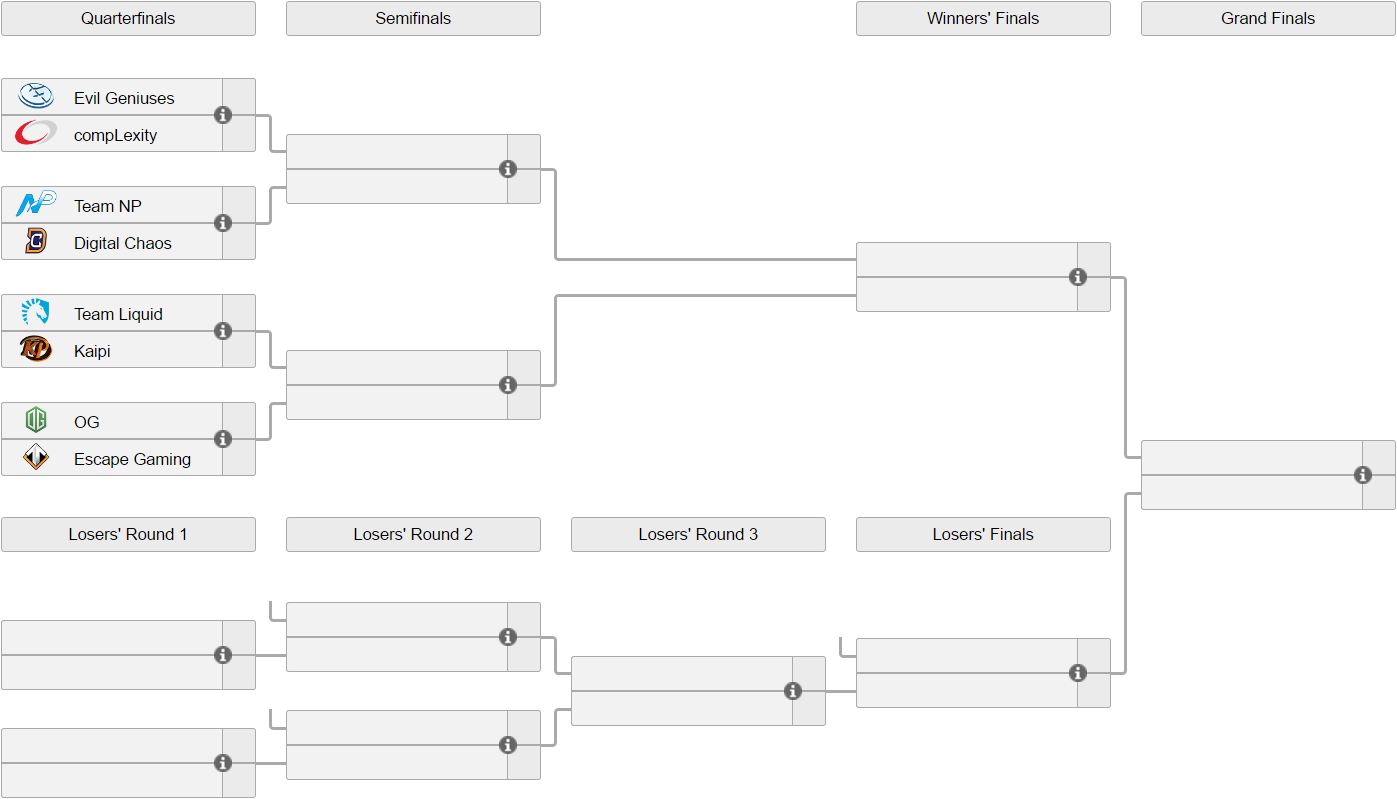Click the Quarterfinals column header
This screenshot has height=799, width=1397.
[x=128, y=18]
